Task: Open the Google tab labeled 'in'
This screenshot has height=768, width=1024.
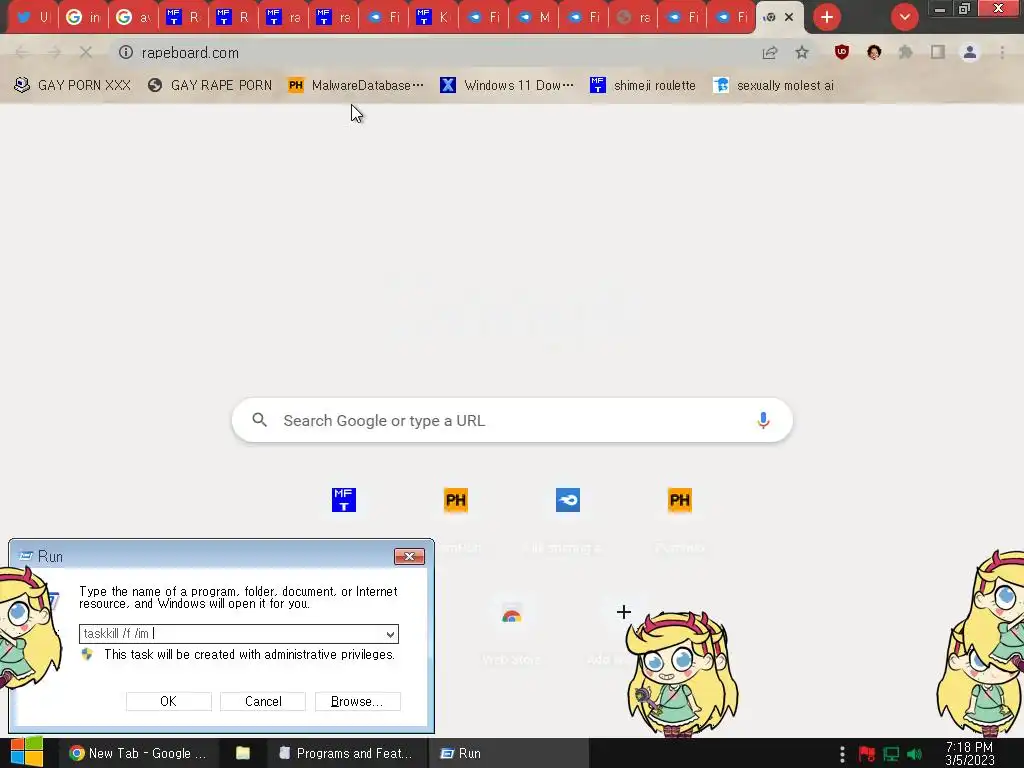Action: point(84,17)
